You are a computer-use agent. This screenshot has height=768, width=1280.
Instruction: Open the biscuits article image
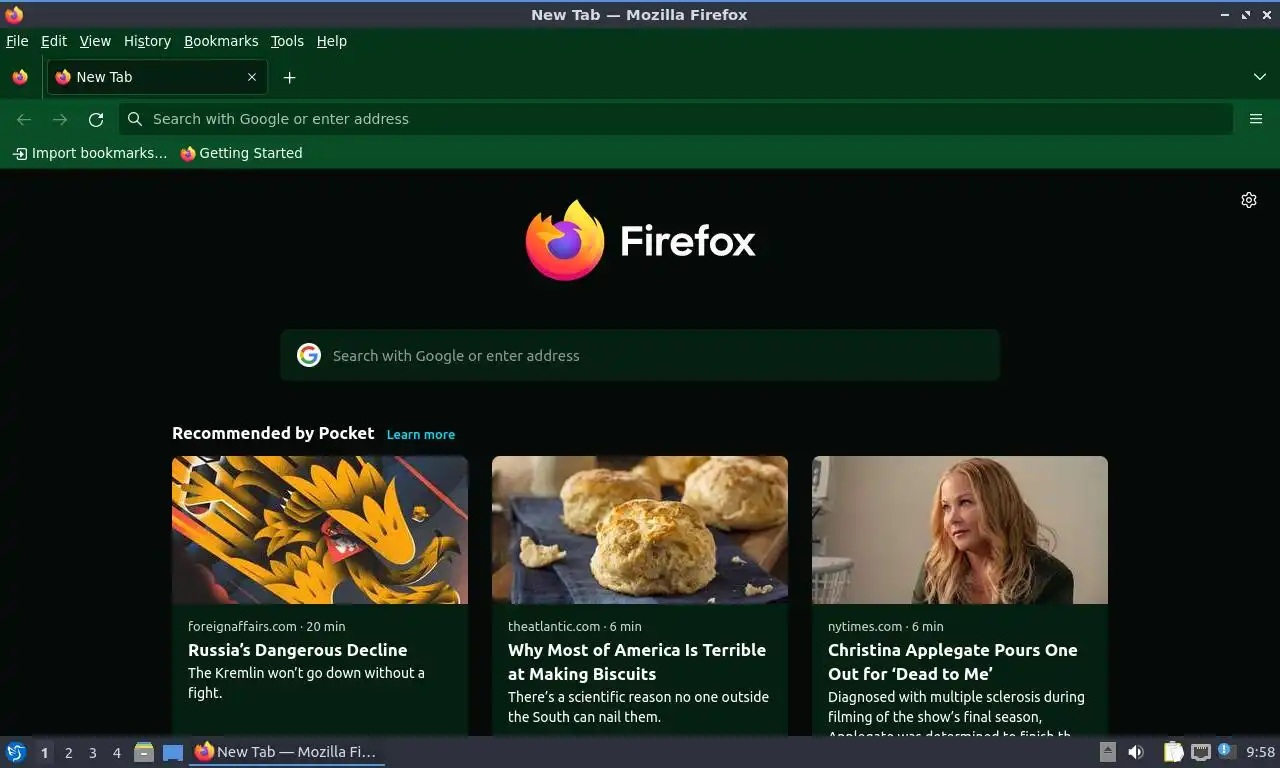pos(640,530)
